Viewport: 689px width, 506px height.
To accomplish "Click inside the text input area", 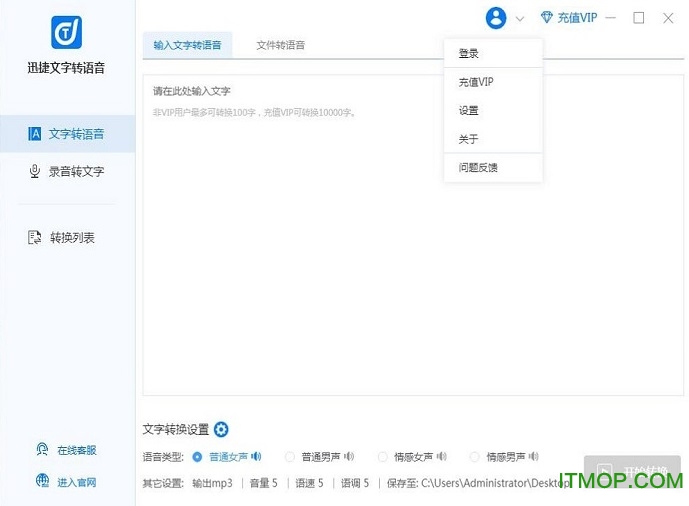I will [x=413, y=235].
